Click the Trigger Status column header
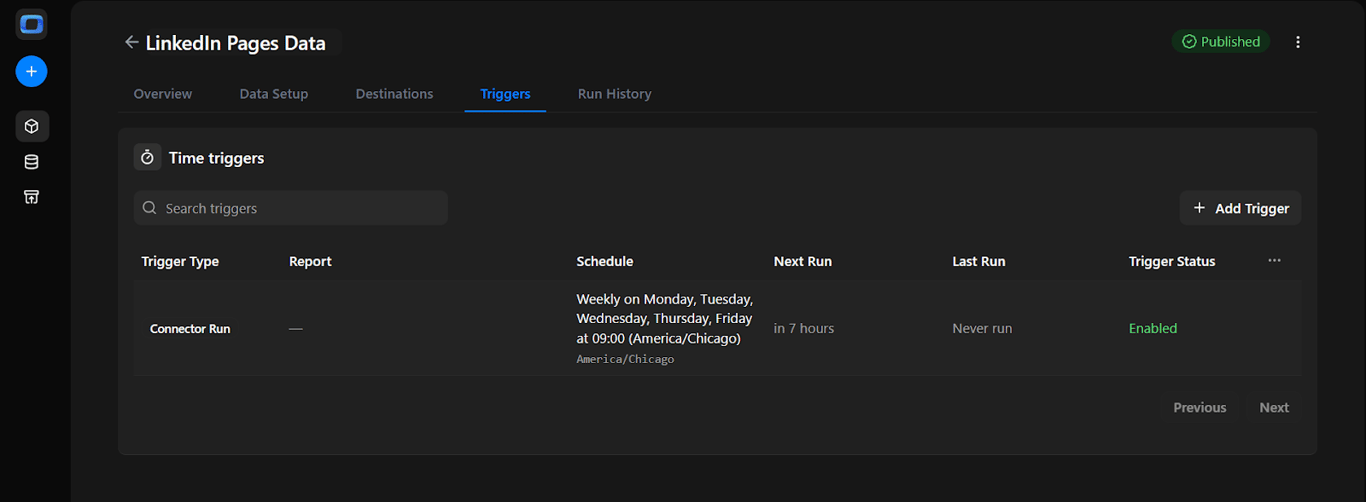The height and width of the screenshot is (502, 1366). click(1172, 261)
